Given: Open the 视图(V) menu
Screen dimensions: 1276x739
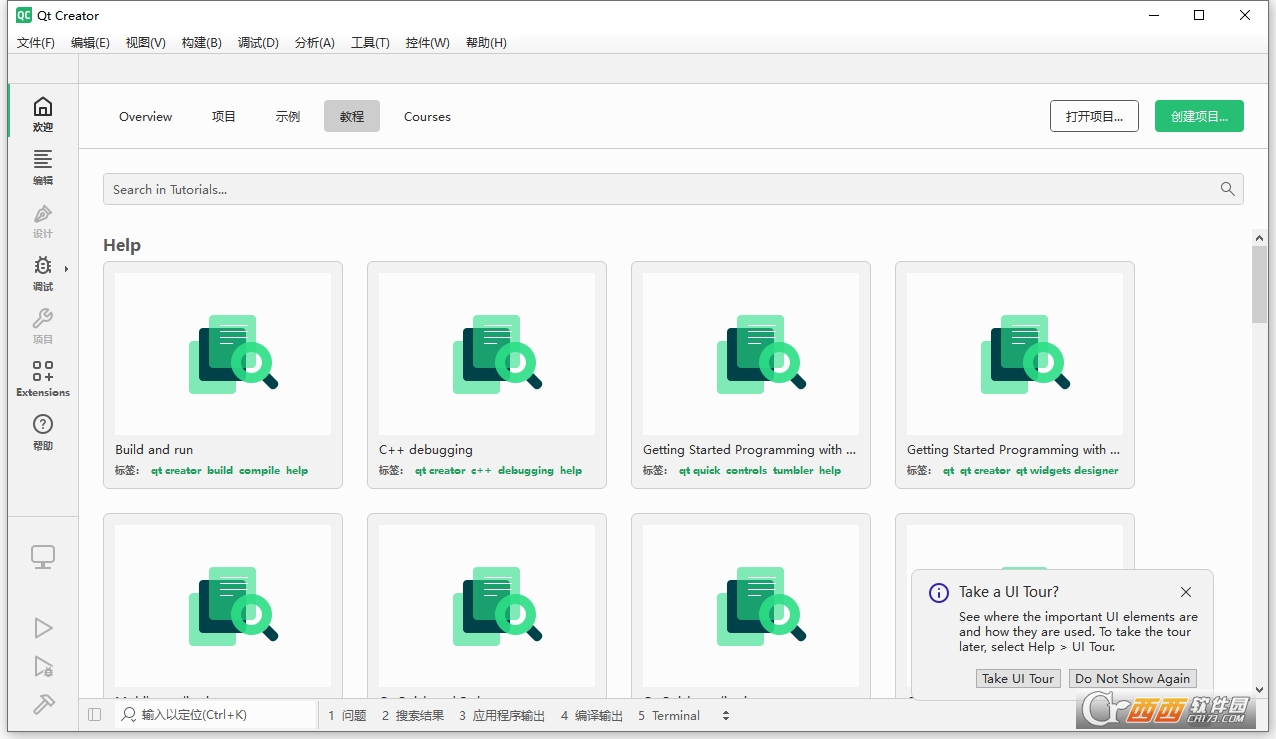Looking at the screenshot, I should pos(146,43).
